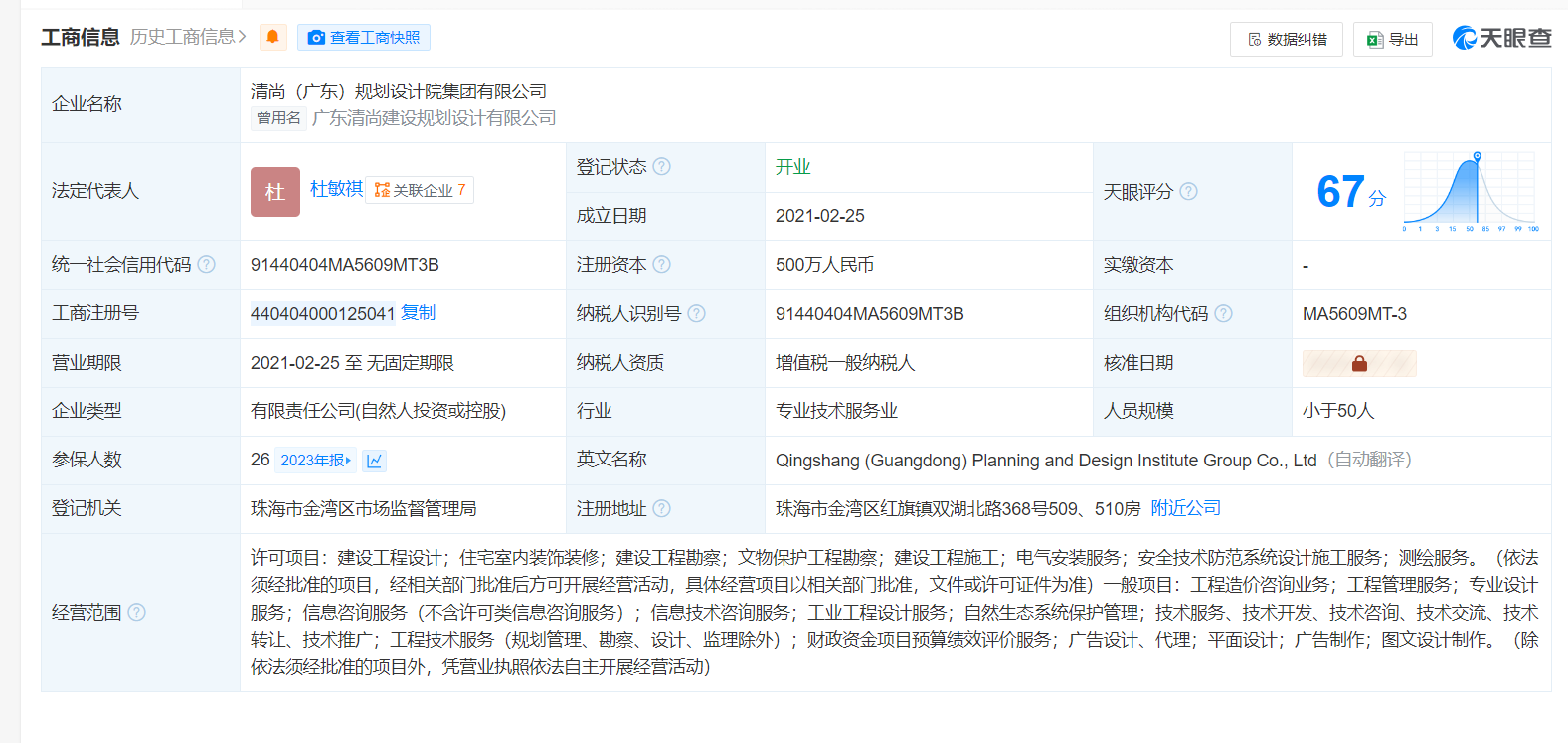Click help icon next to 注册资本

[x=661, y=265]
